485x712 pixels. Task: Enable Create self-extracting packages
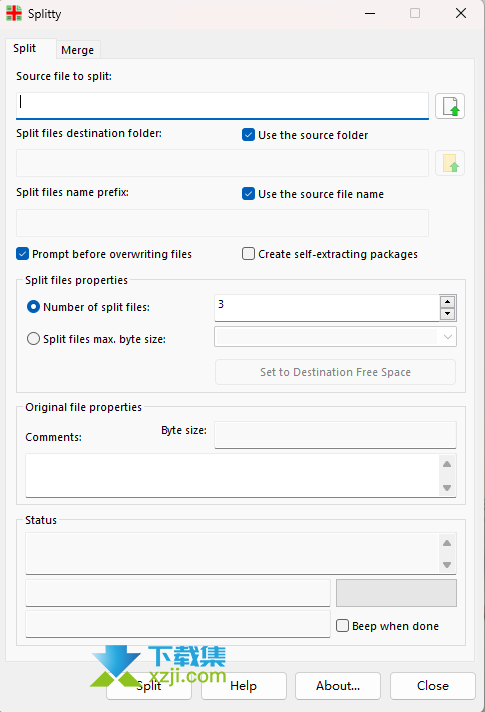248,254
